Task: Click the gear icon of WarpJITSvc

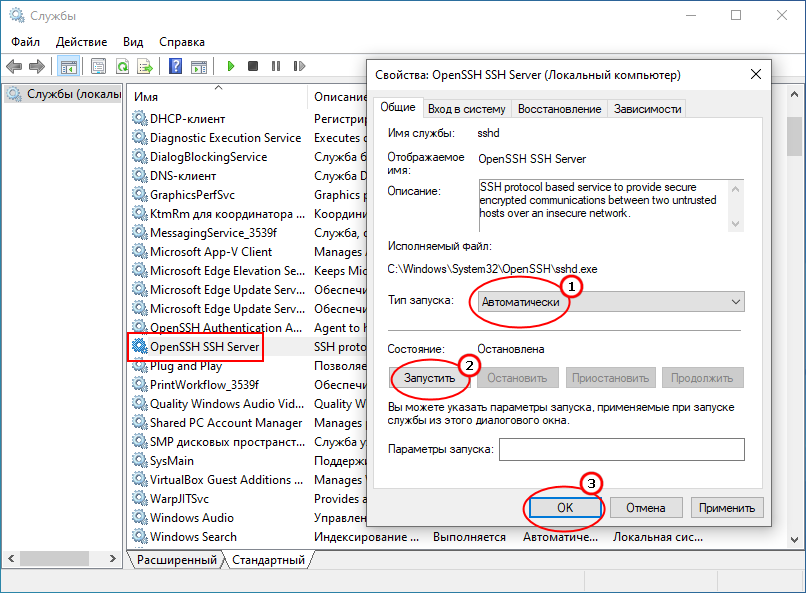Action: [x=139, y=498]
